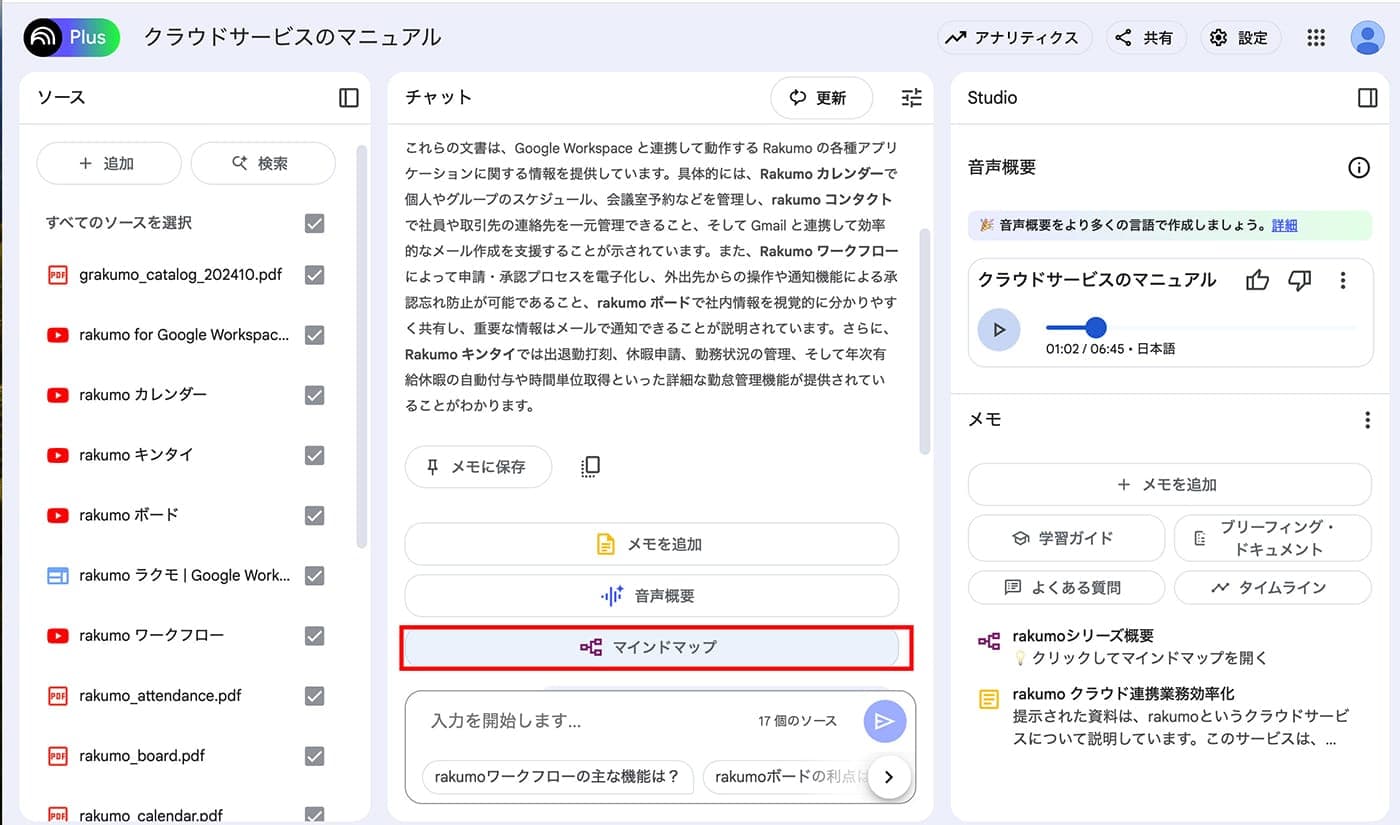Open the Google apps grid icon
The width and height of the screenshot is (1400, 825).
1316,38
